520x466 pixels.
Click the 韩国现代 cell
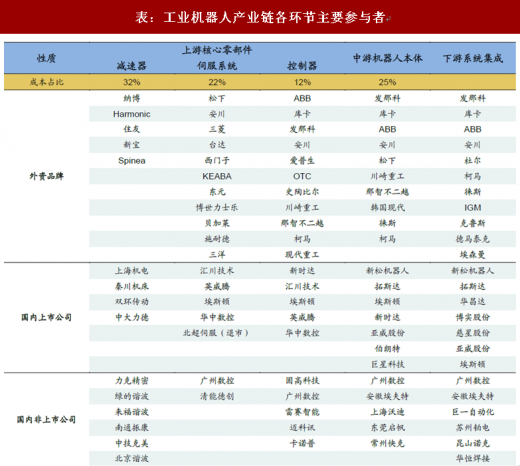pos(387,207)
